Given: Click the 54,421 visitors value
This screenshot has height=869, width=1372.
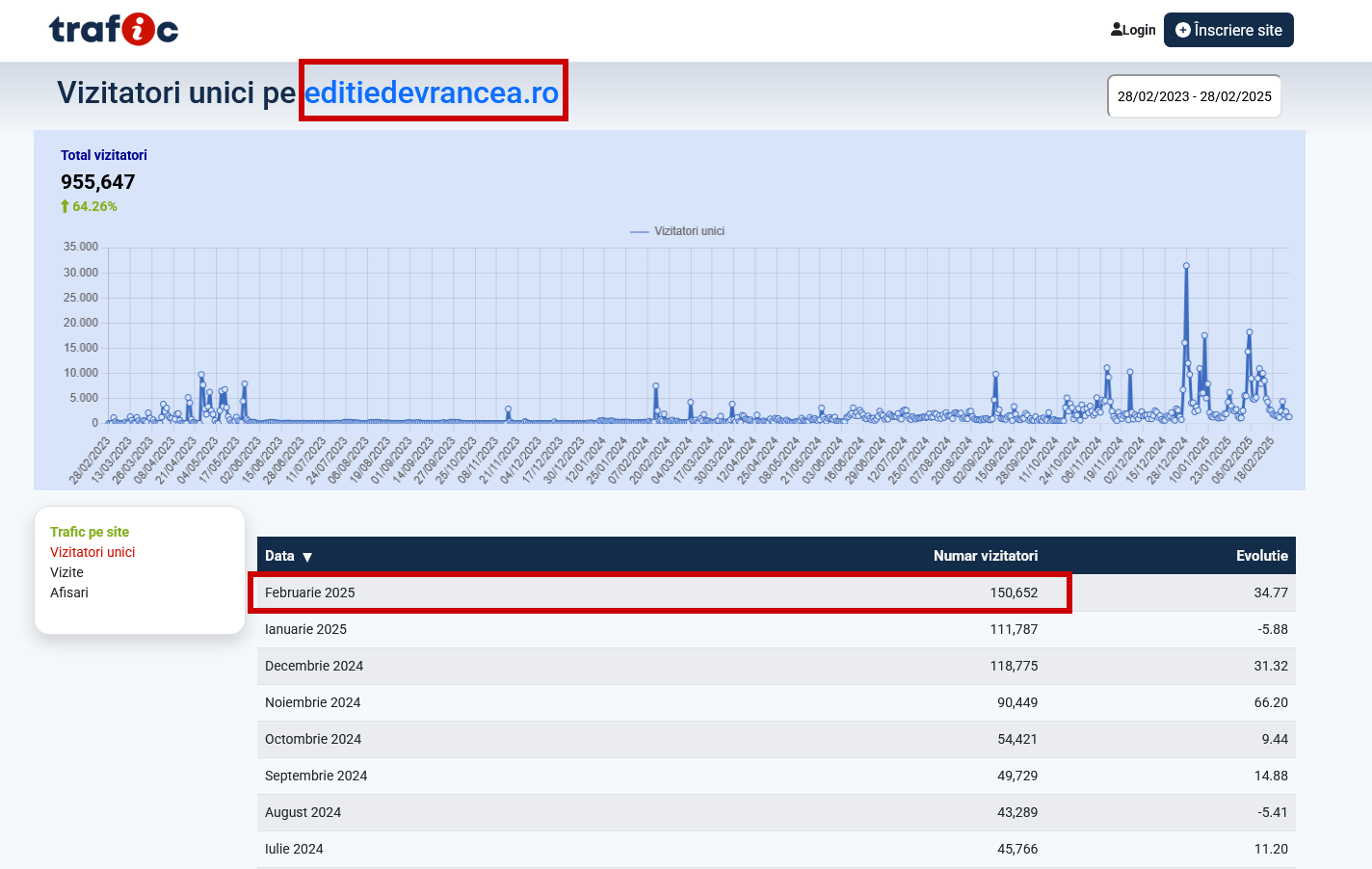Looking at the screenshot, I should (x=1017, y=739).
